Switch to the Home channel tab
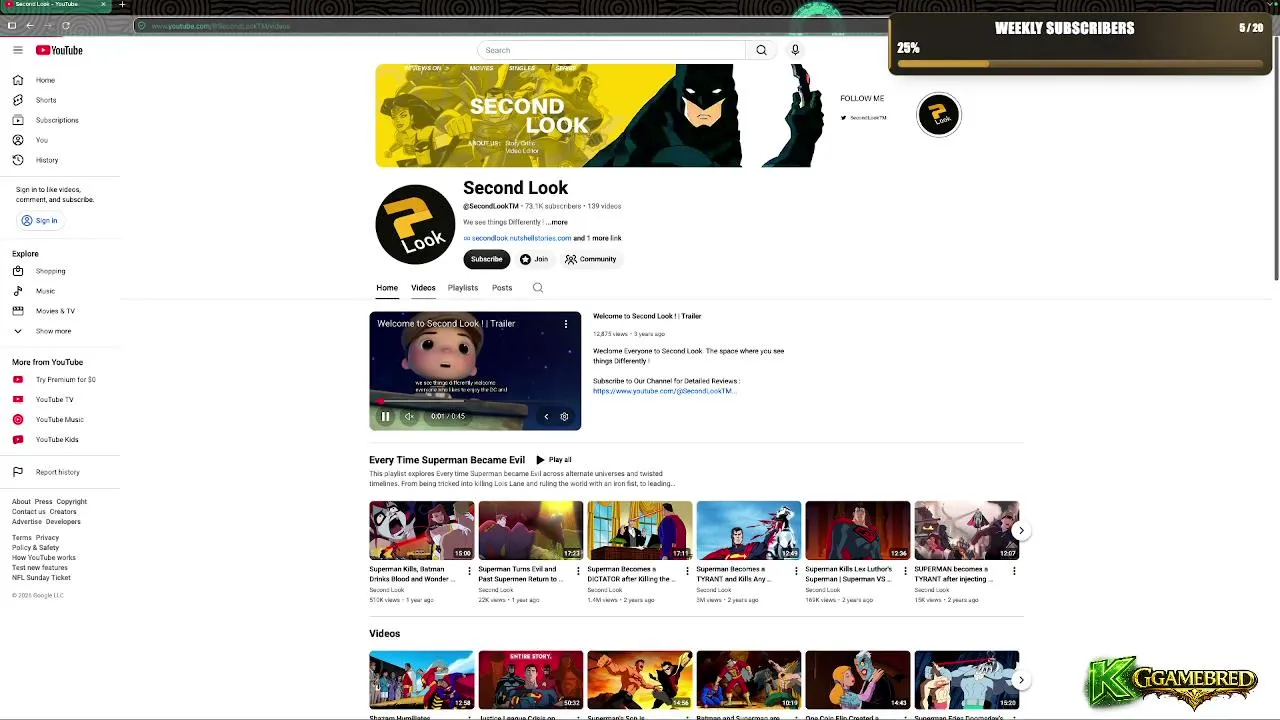This screenshot has width=1280, height=720. coord(387,288)
